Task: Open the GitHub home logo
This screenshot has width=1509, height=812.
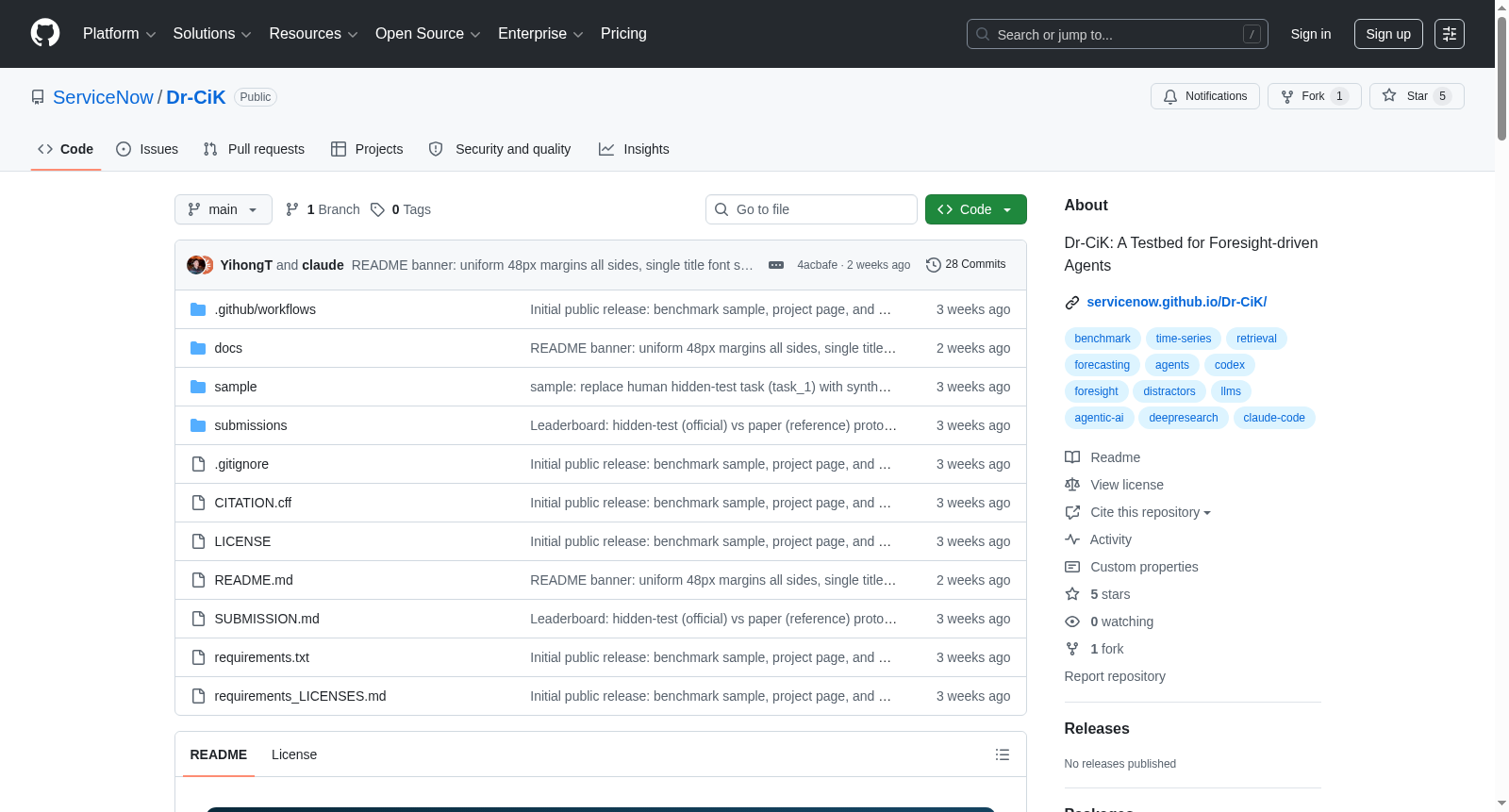Action: point(45,33)
